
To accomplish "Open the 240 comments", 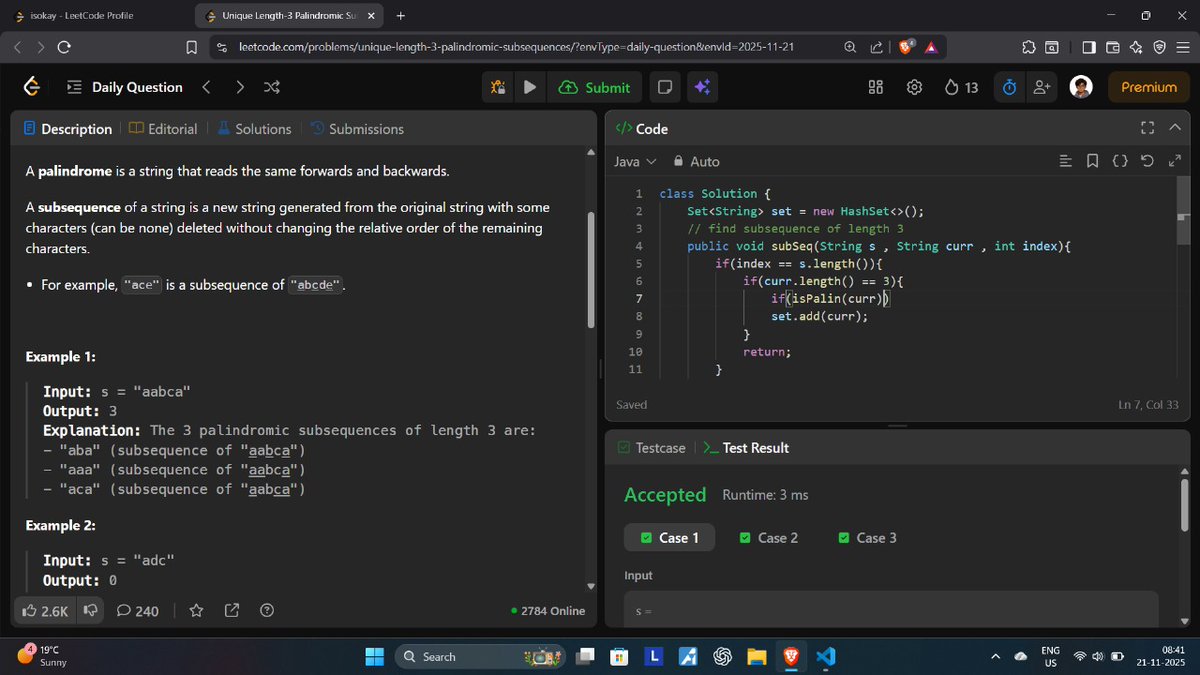I will coord(138,610).
